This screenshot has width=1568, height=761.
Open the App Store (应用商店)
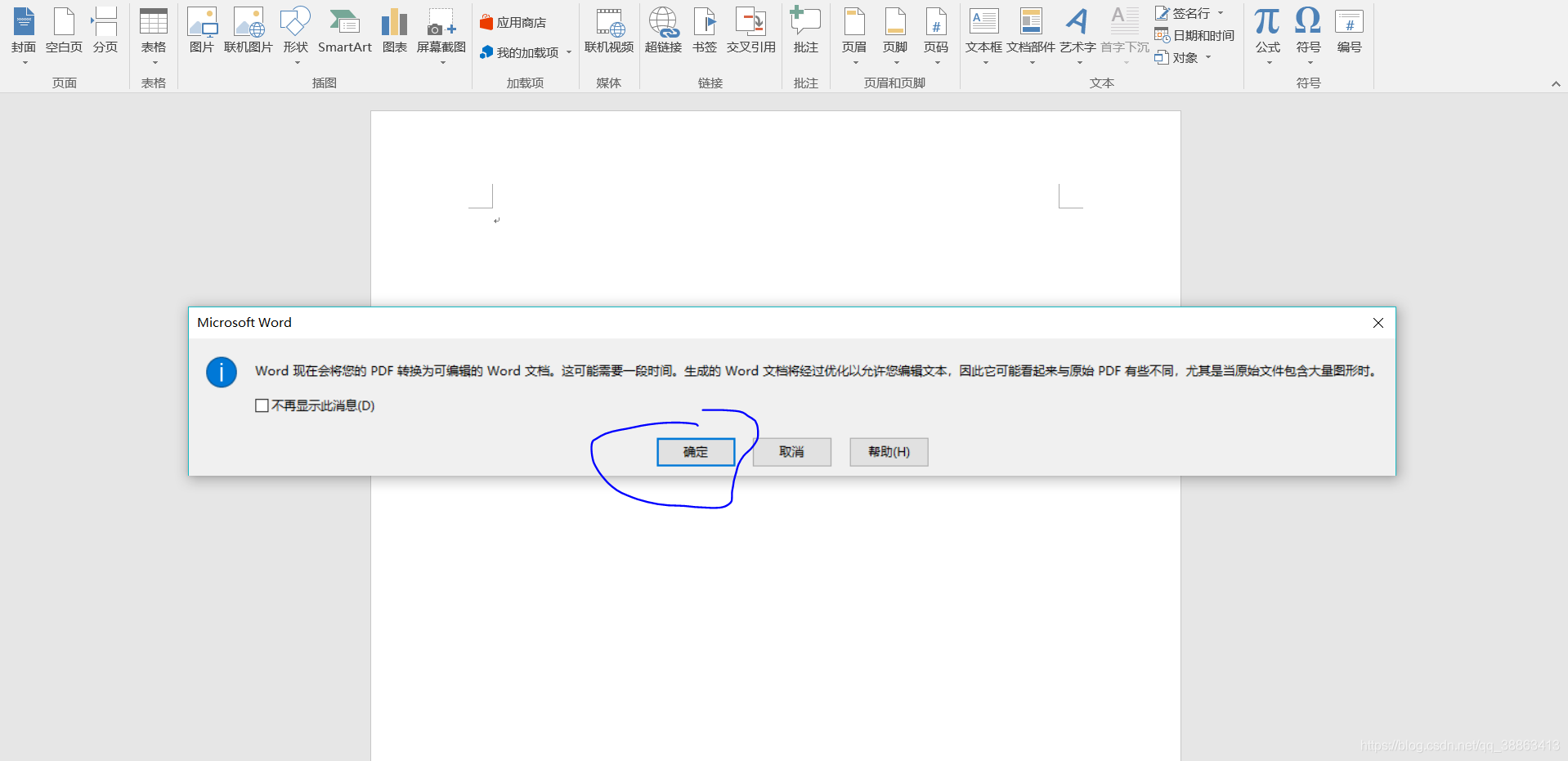513,23
